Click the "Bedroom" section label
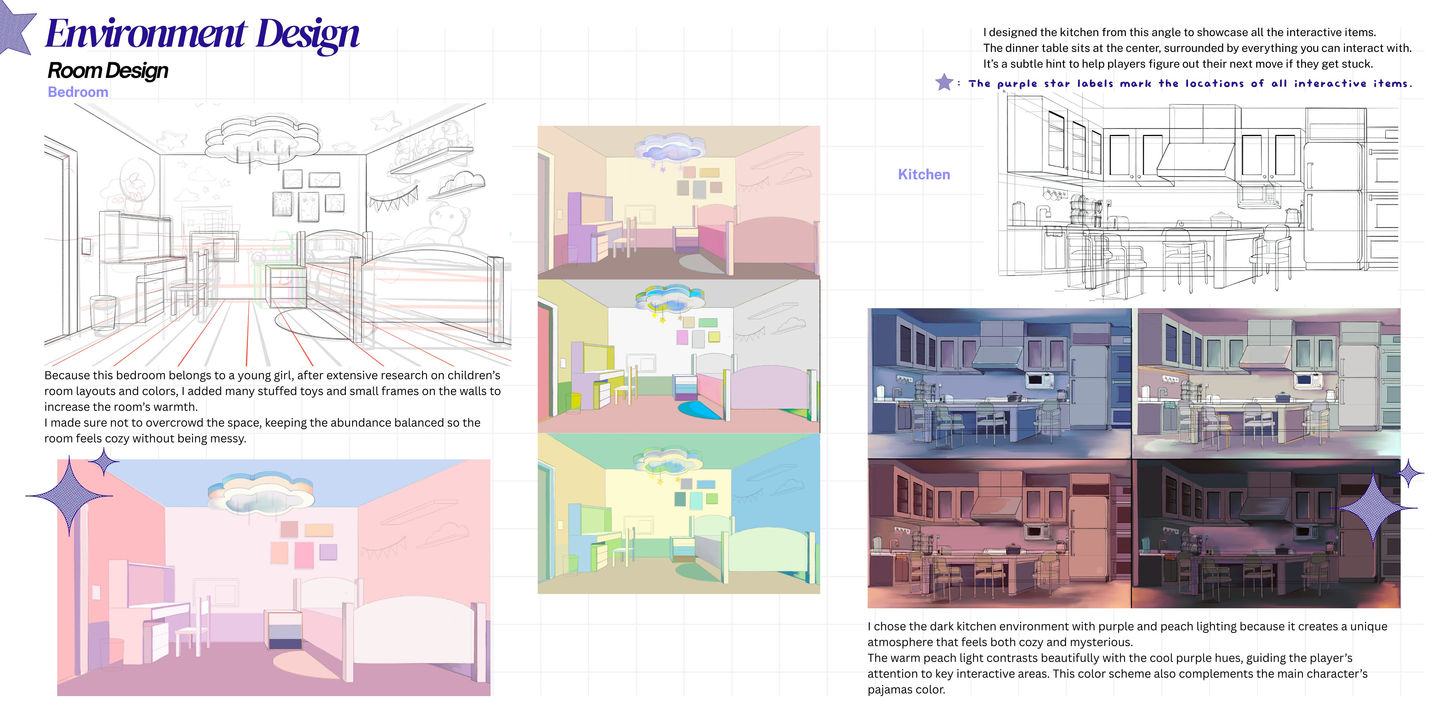The image size is (1449, 724). [x=78, y=92]
